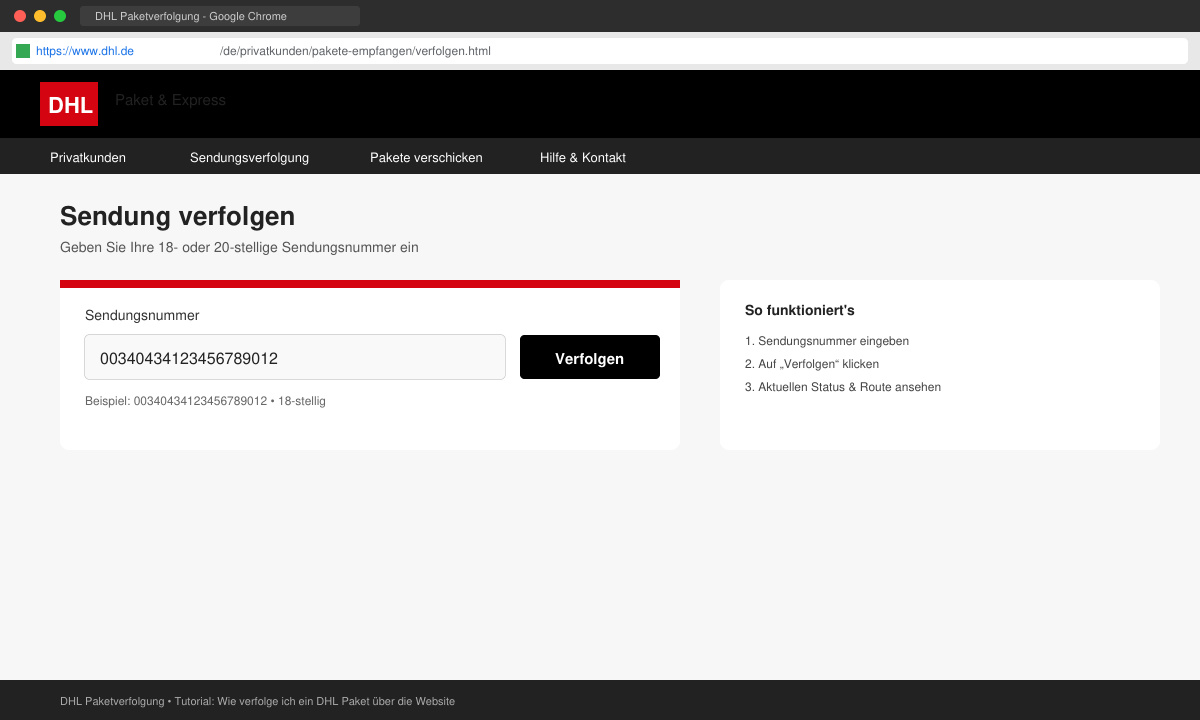Open Hilfe & Kontakt

coord(583,157)
